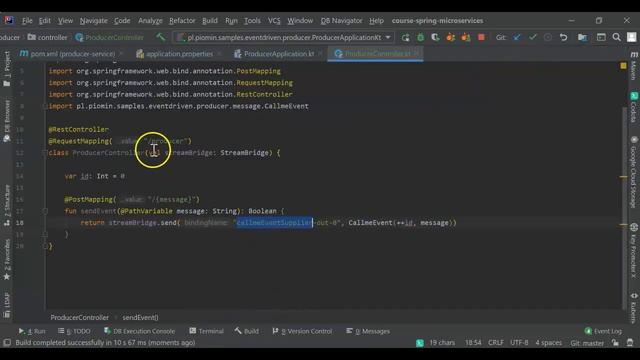This screenshot has height=360, width=640.
Task: Click the sendEvent() breadcrumb below the editor
Action: [x=140, y=318]
